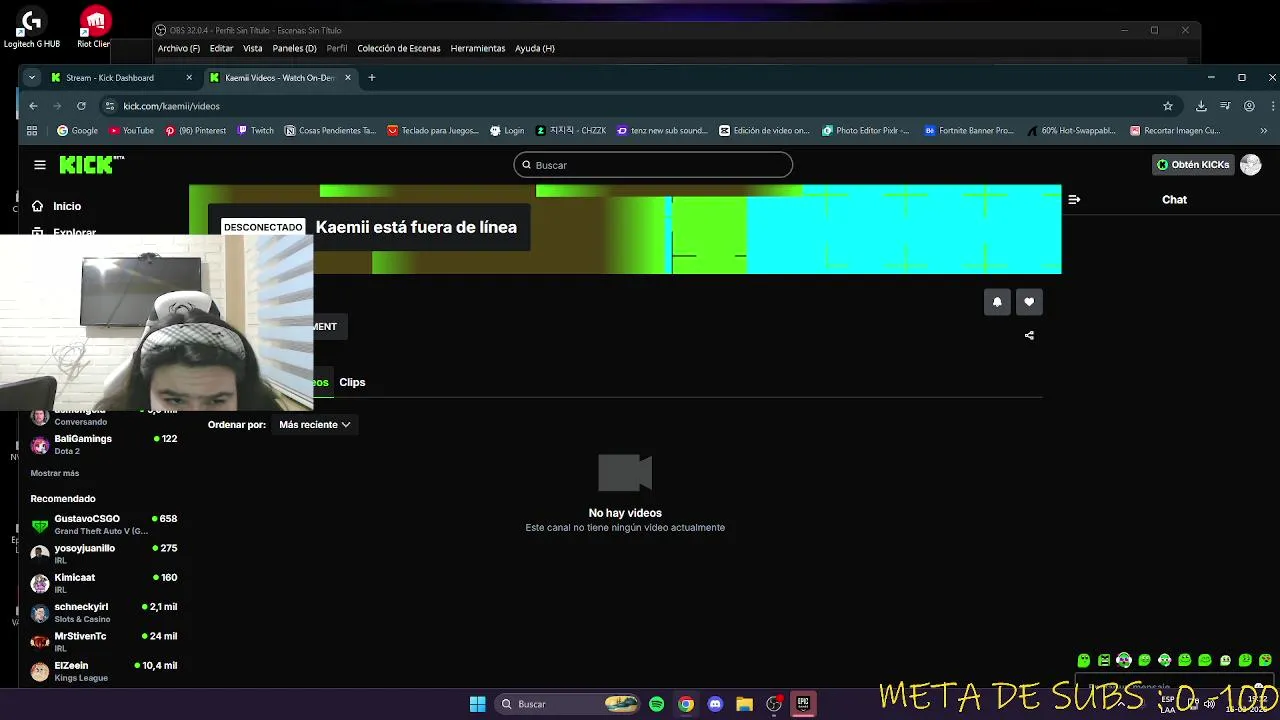Image resolution: width=1280 pixels, height=720 pixels.
Task: Expand the bookmarks overflow chevron
Action: click(1264, 130)
